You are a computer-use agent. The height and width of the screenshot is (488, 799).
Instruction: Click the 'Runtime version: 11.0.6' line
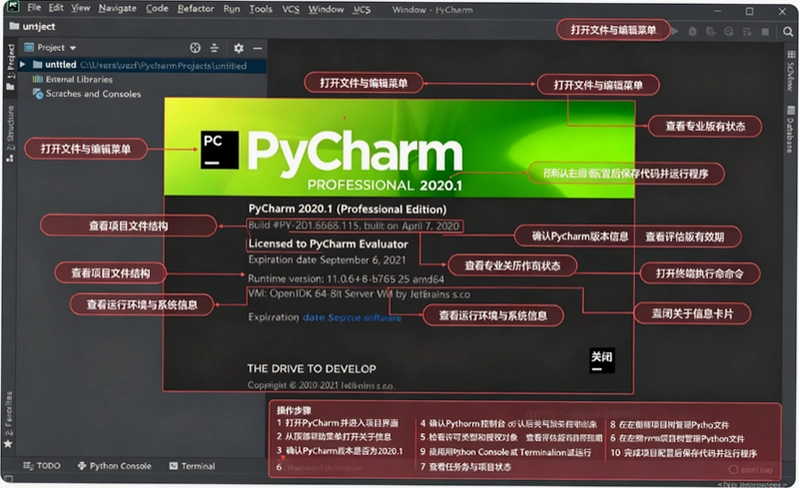pos(345,279)
